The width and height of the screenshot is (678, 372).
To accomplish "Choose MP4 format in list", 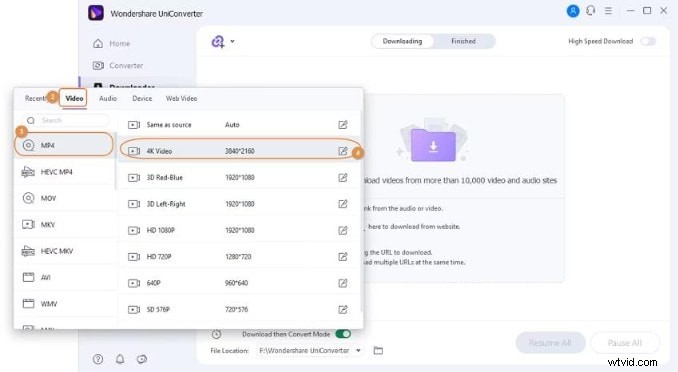I will (x=64, y=145).
